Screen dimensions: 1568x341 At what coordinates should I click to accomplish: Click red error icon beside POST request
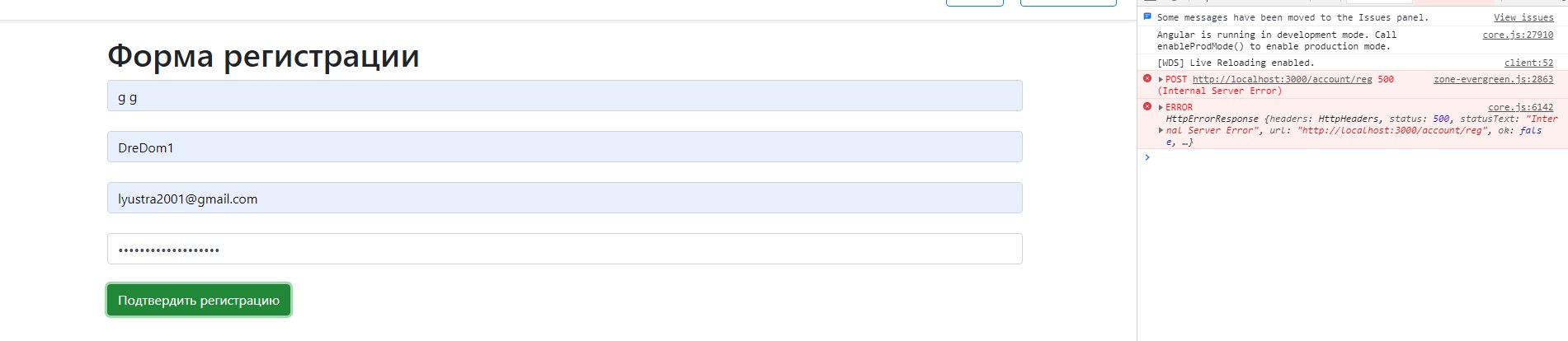click(1147, 79)
